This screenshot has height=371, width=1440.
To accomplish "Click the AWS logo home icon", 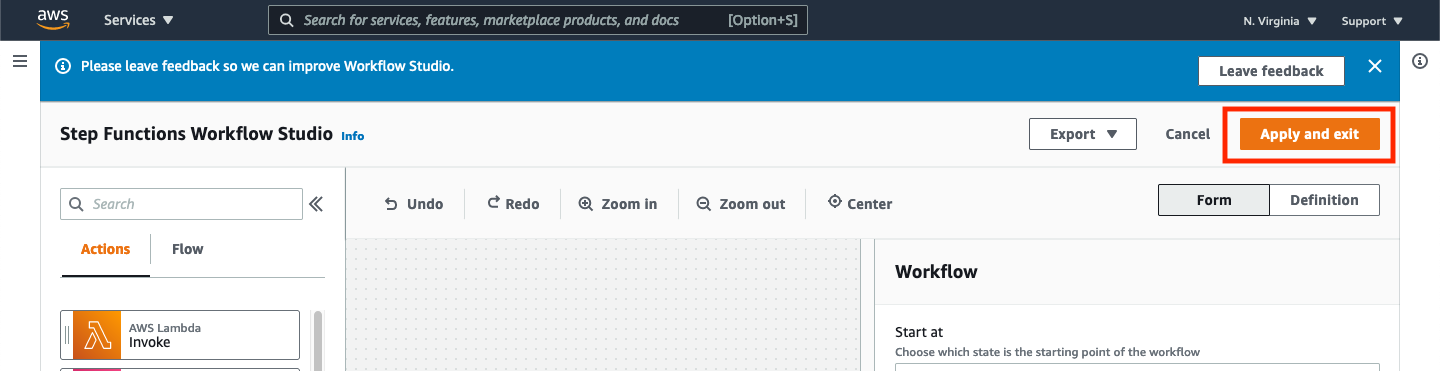I will 52,19.
